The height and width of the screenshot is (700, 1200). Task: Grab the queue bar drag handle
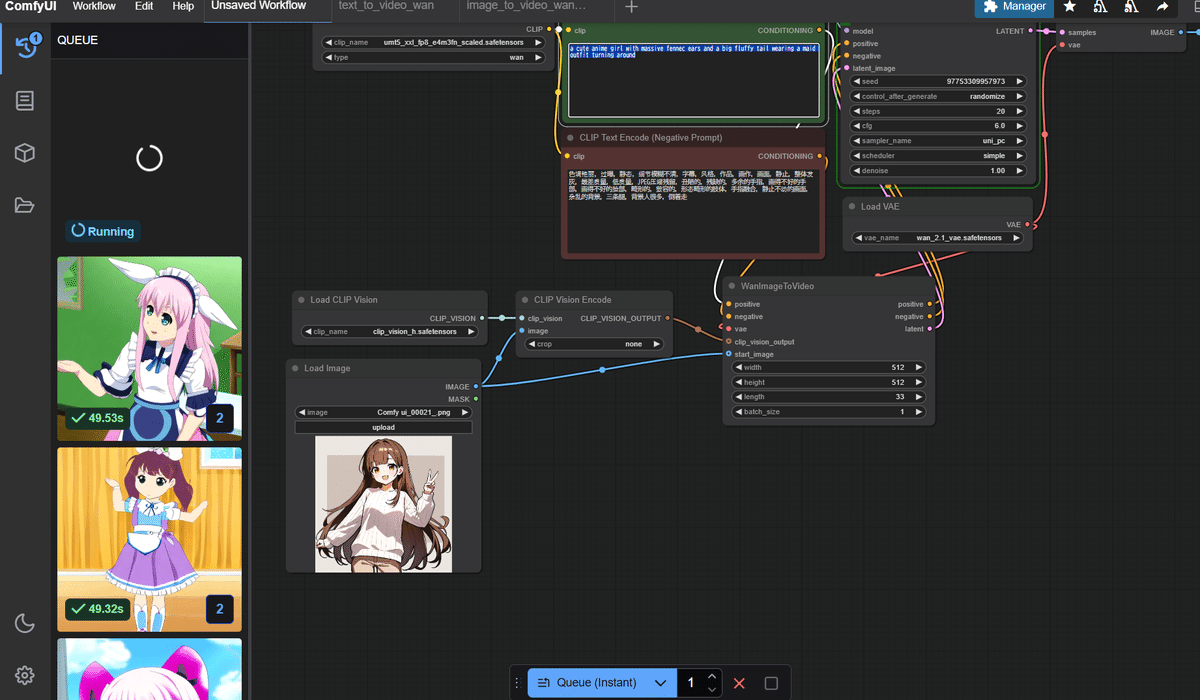(517, 683)
